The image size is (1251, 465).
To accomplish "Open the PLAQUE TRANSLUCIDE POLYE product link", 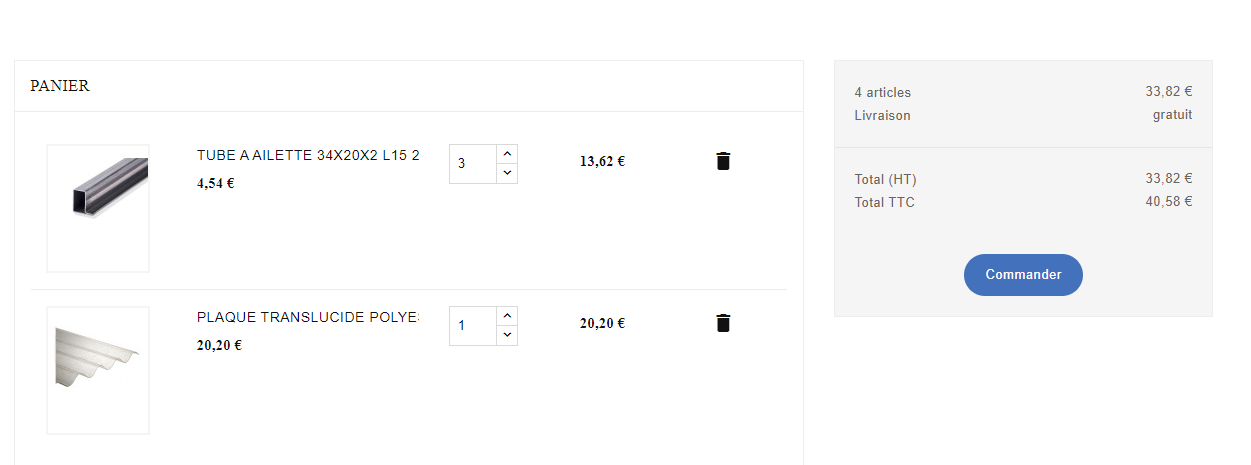I will [x=308, y=318].
